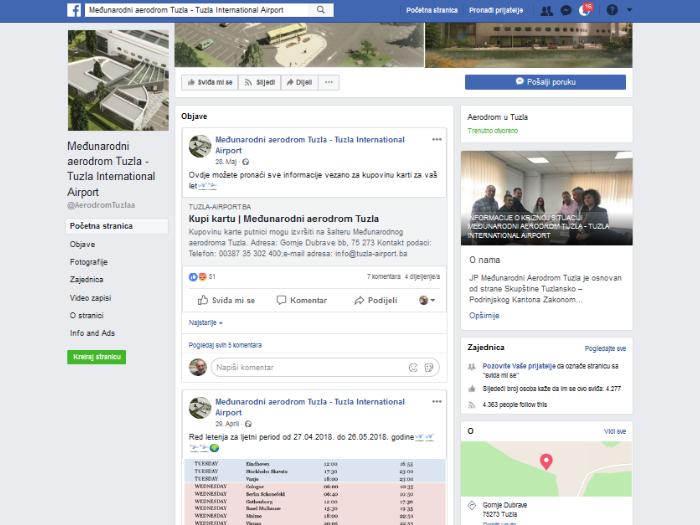Open comment-as profile selector dropdown
700x525 pixels.
coord(427,300)
